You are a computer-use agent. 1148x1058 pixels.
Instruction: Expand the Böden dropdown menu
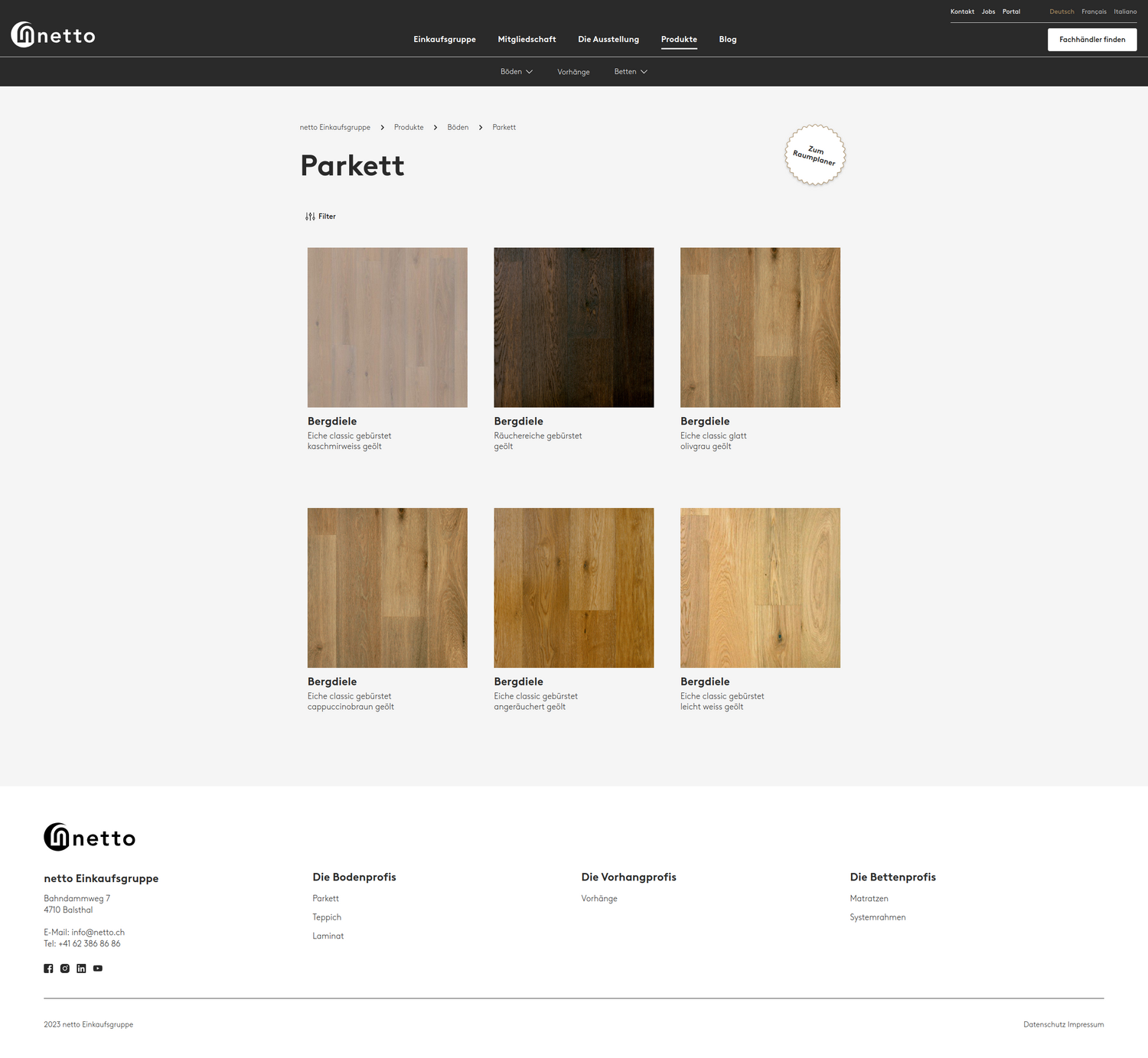click(x=517, y=72)
